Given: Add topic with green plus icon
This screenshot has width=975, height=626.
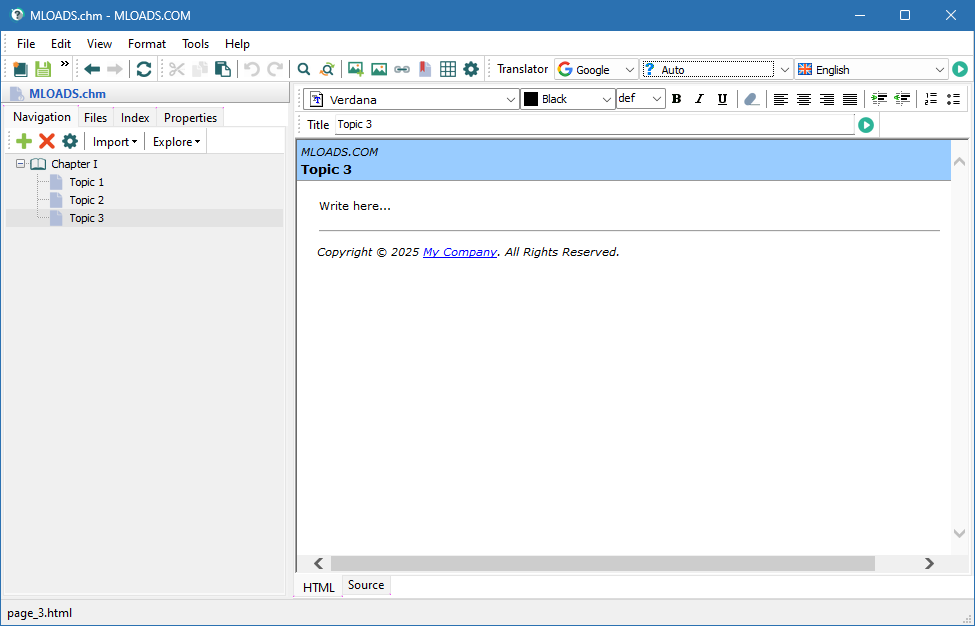Looking at the screenshot, I should (24, 141).
